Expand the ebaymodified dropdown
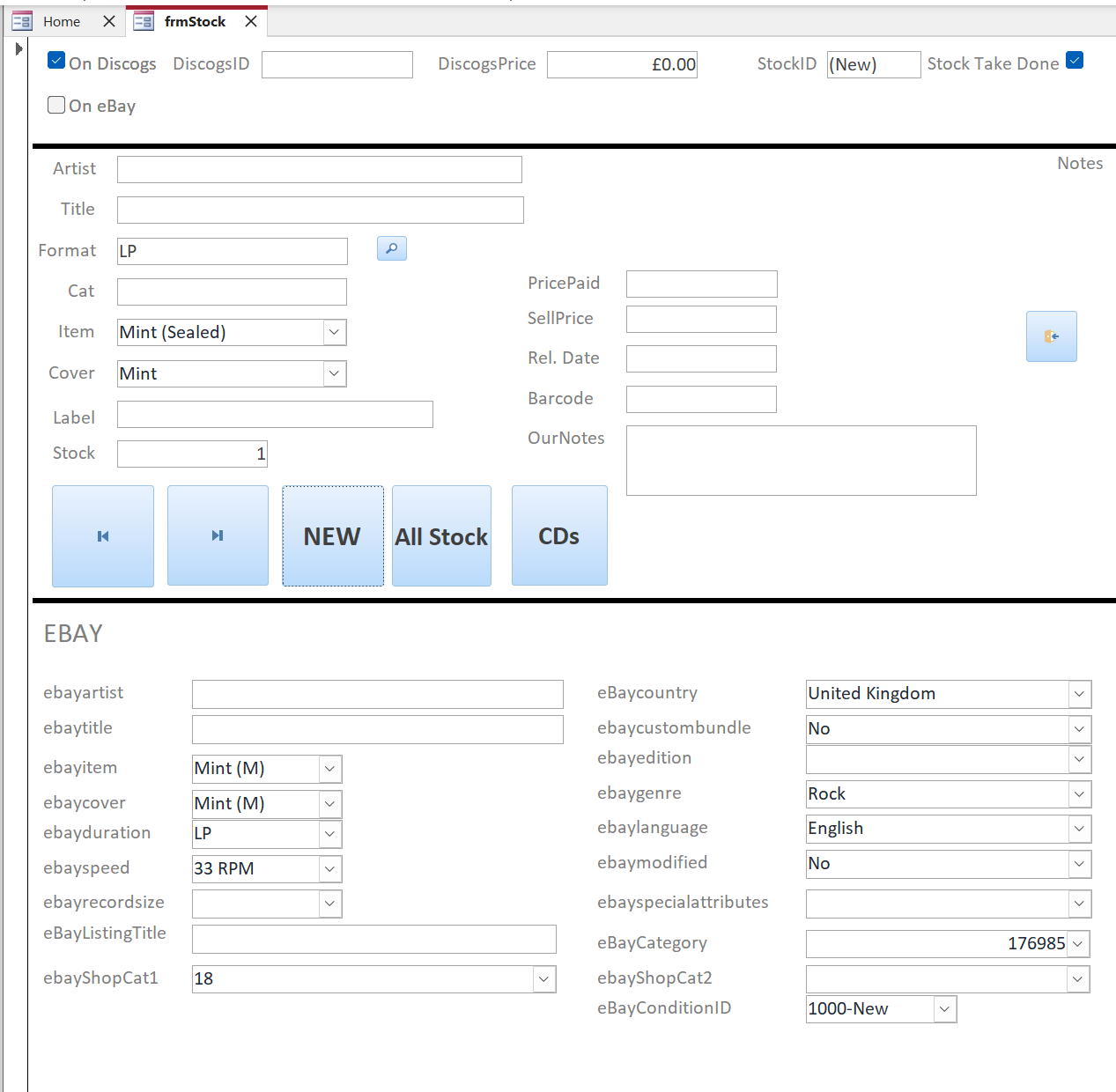 [x=1079, y=864]
